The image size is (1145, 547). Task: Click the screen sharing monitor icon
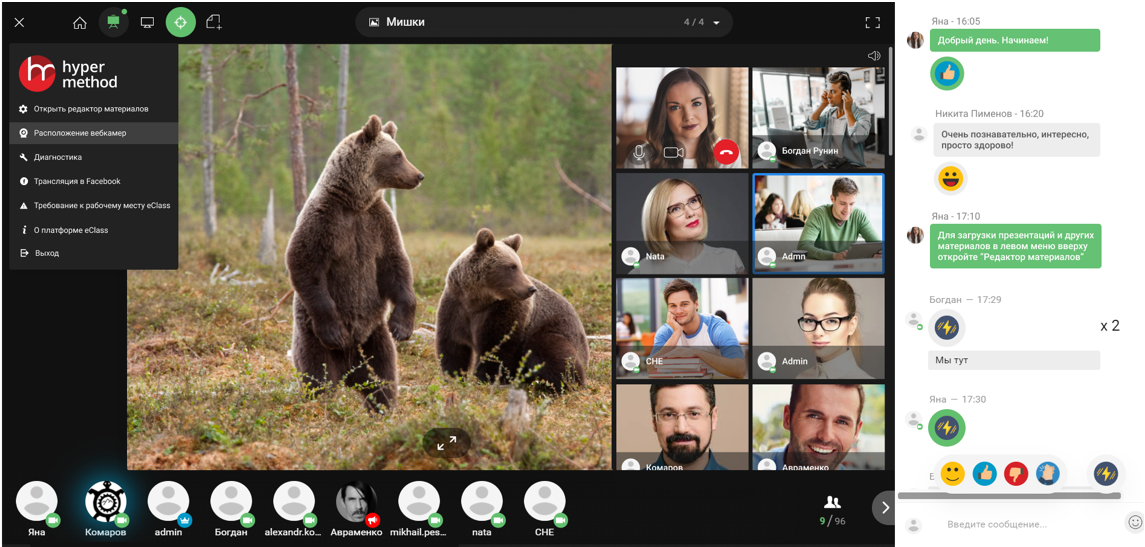pyautogui.click(x=147, y=23)
